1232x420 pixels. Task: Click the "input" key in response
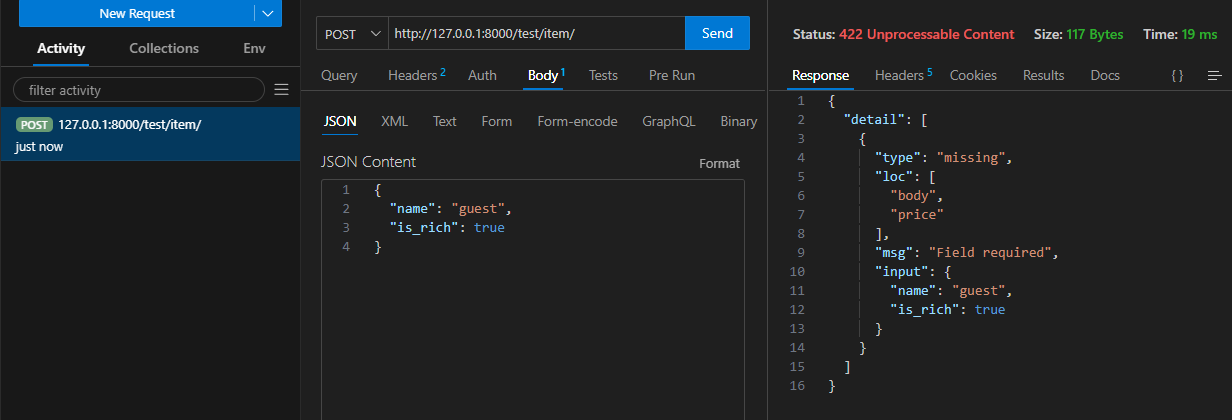point(904,271)
